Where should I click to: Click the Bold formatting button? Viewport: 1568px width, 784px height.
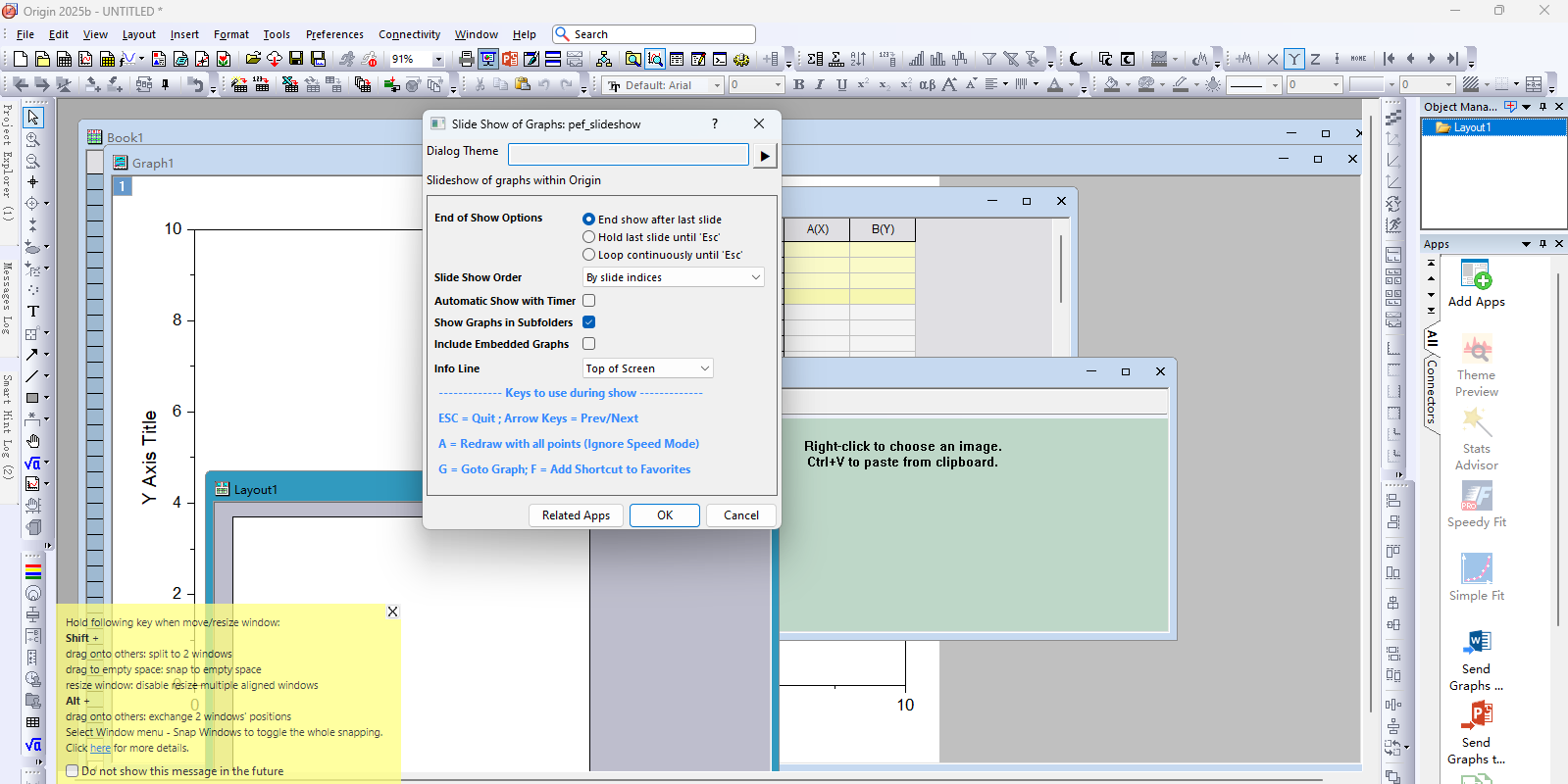coord(799,85)
